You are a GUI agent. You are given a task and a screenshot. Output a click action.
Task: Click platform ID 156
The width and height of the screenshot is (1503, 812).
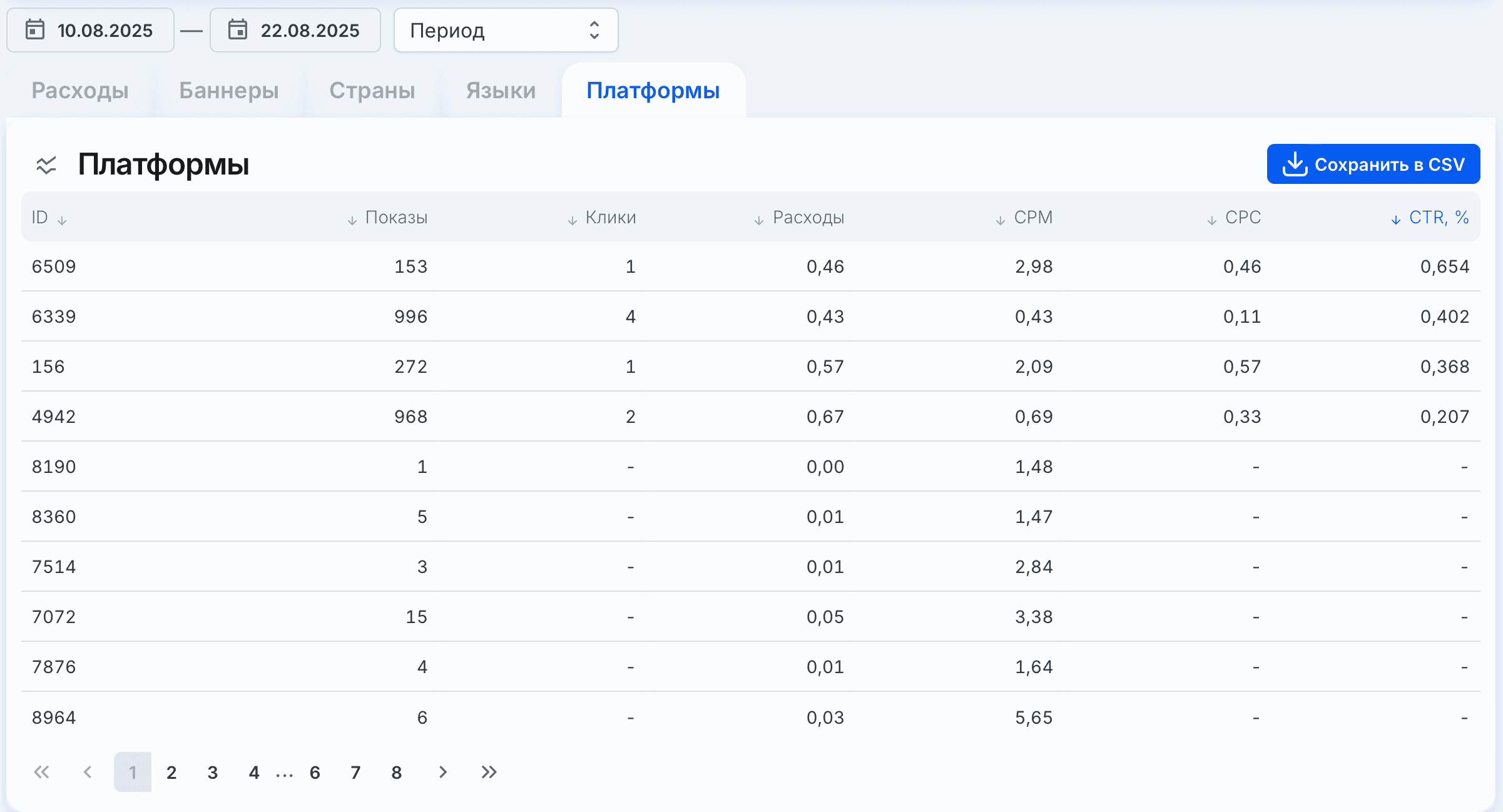48,367
